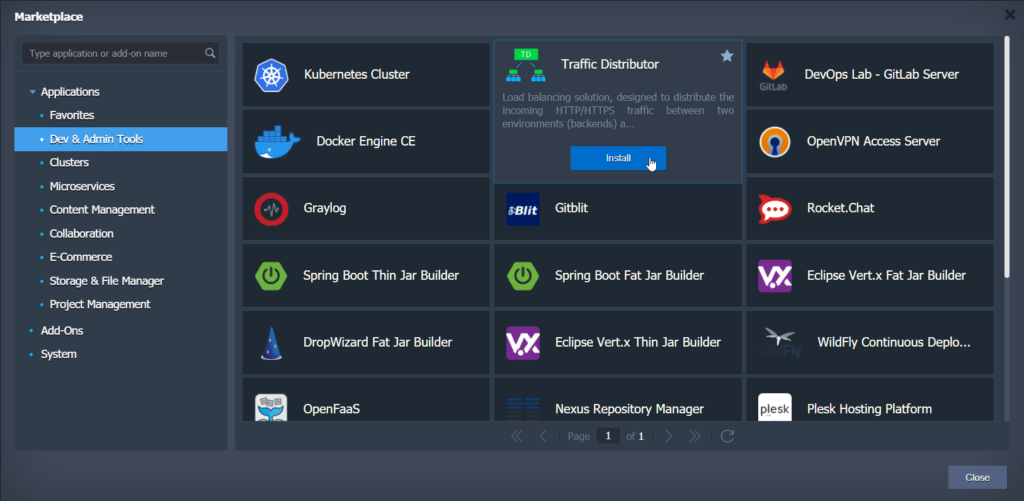Click the OpenFaaS whale icon
Image resolution: width=1024 pixels, height=501 pixels.
point(271,408)
